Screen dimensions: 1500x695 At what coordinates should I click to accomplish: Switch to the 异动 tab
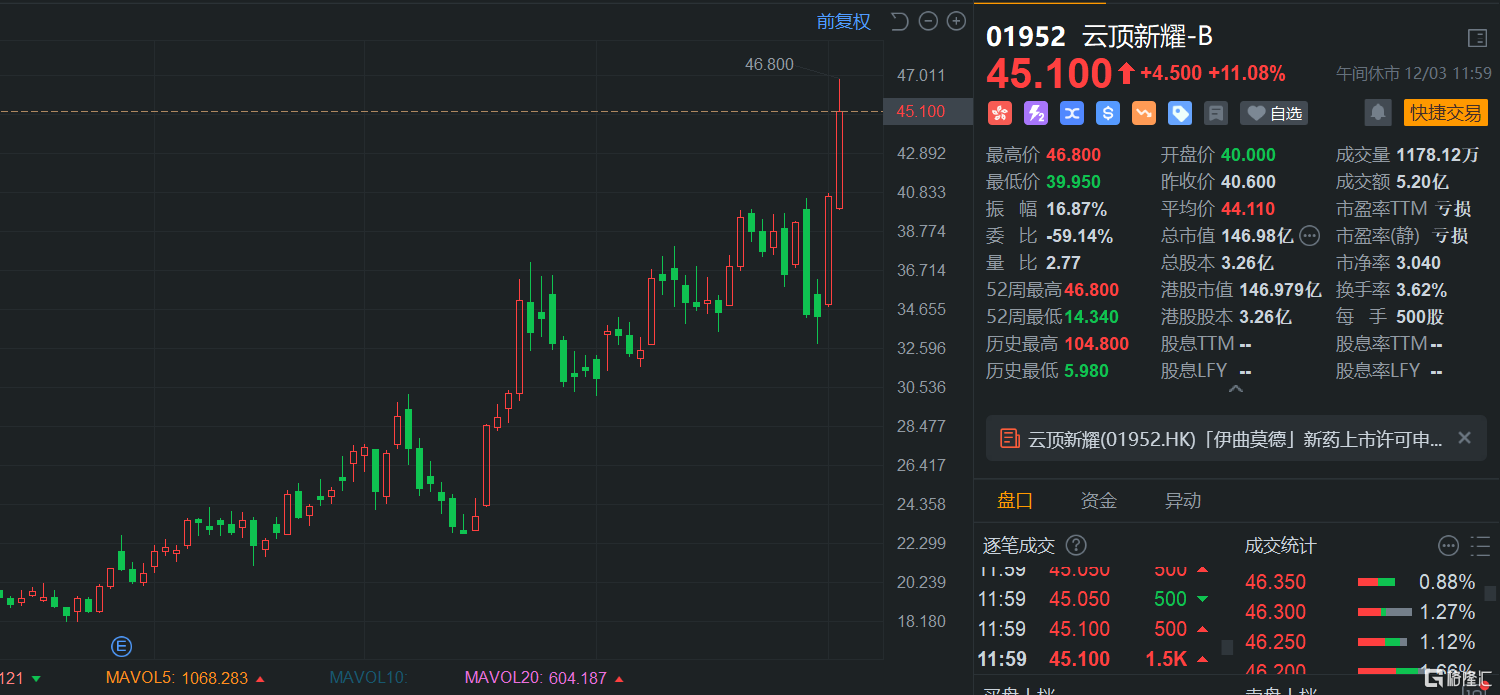point(1183,501)
